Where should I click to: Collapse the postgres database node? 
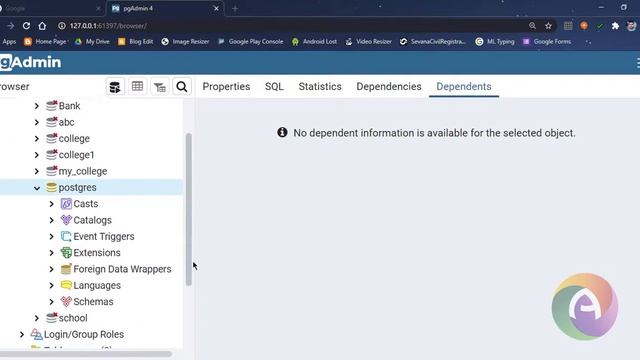pyautogui.click(x=37, y=188)
